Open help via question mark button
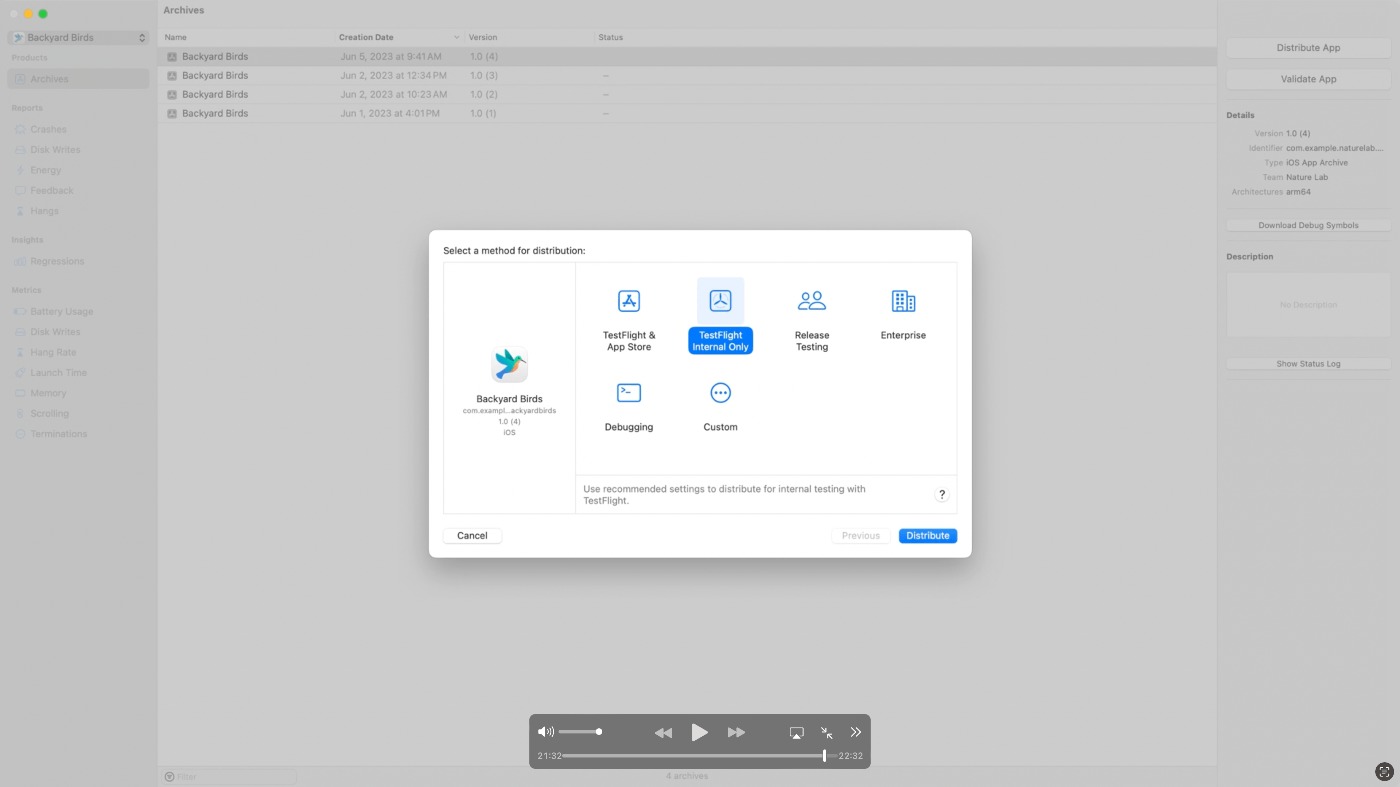Image resolution: width=1400 pixels, height=787 pixels. [941, 495]
